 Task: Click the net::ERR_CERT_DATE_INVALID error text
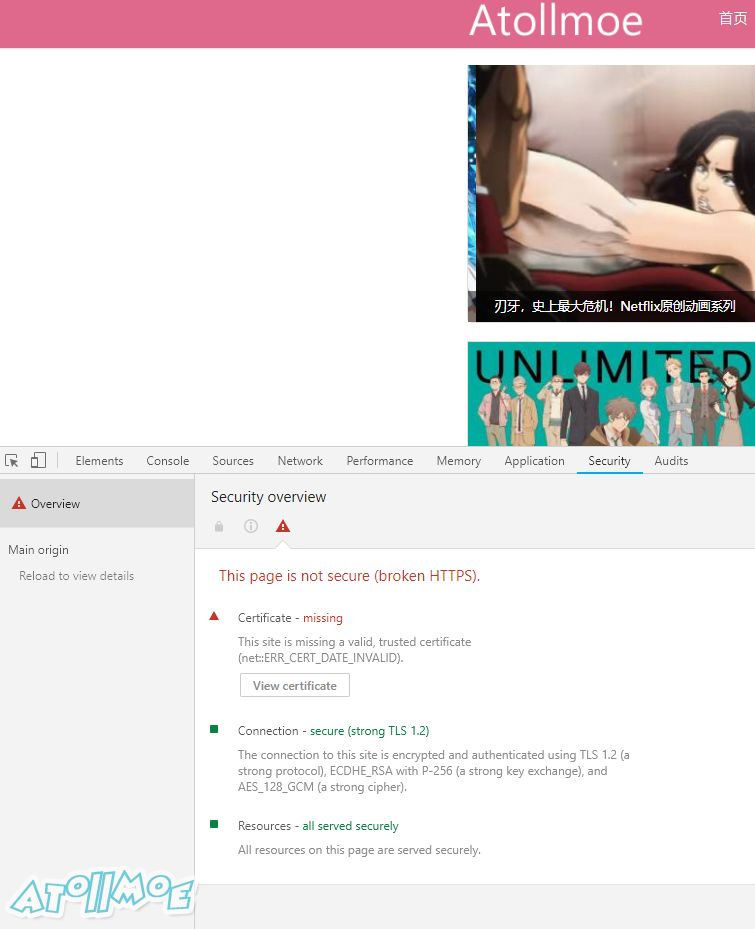pyautogui.click(x=321, y=658)
